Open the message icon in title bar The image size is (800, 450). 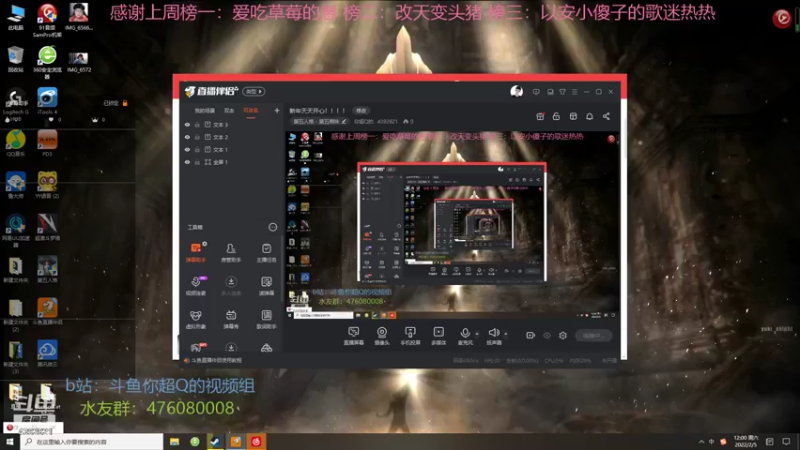click(536, 92)
